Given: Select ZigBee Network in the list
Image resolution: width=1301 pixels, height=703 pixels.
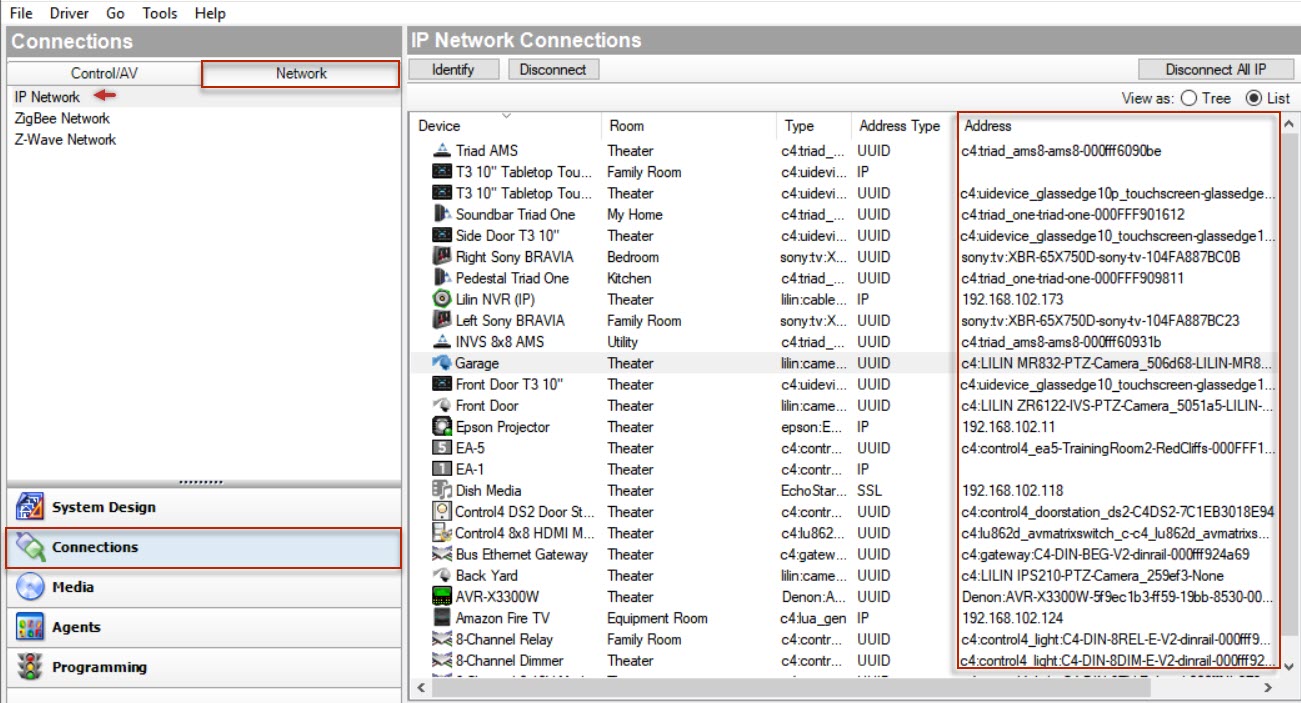Looking at the screenshot, I should [62, 118].
